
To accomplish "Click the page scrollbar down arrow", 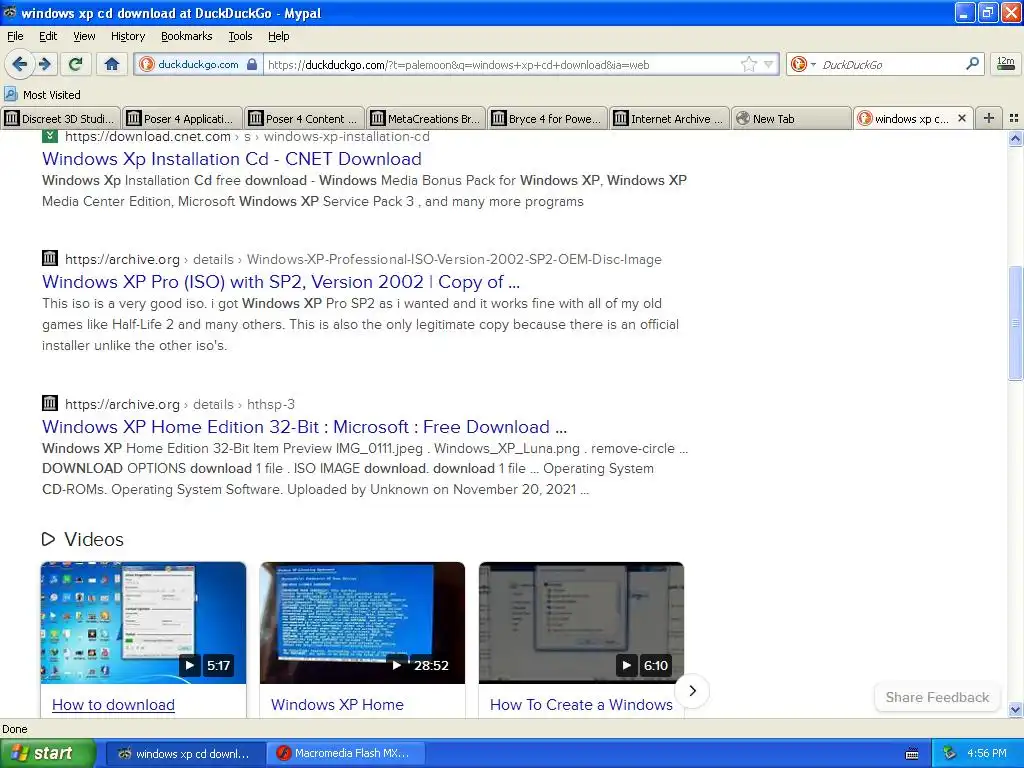I will pyautogui.click(x=1015, y=709).
